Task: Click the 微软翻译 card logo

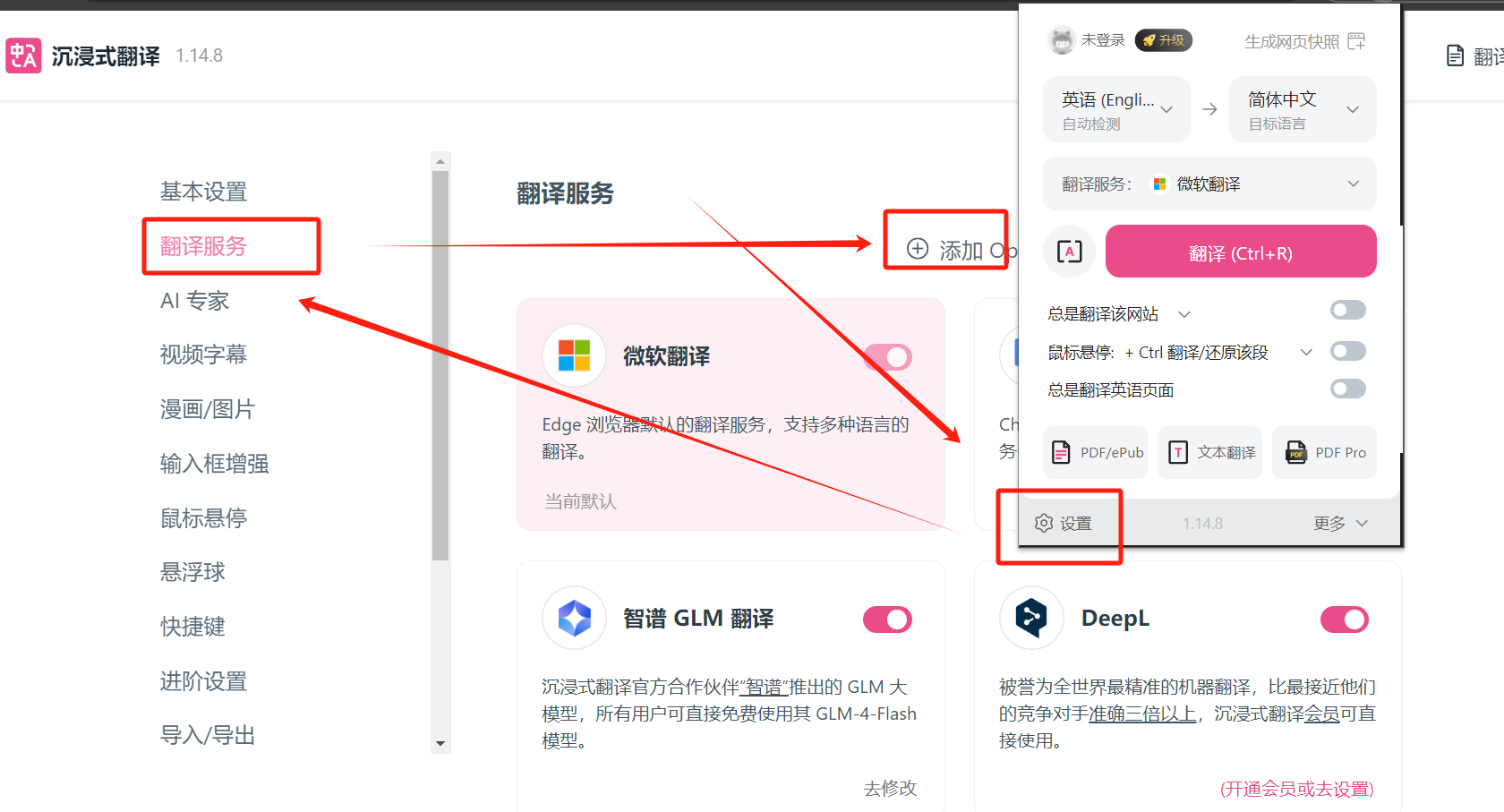Action: pyautogui.click(x=574, y=355)
